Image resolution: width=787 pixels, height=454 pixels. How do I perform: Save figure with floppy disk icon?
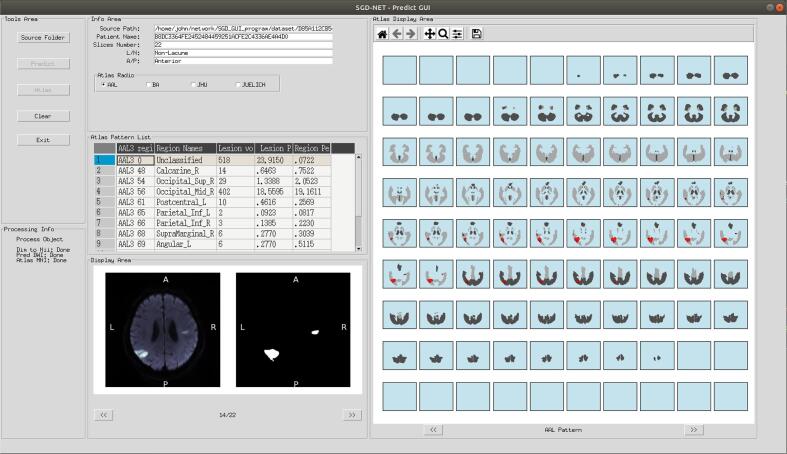pos(477,34)
